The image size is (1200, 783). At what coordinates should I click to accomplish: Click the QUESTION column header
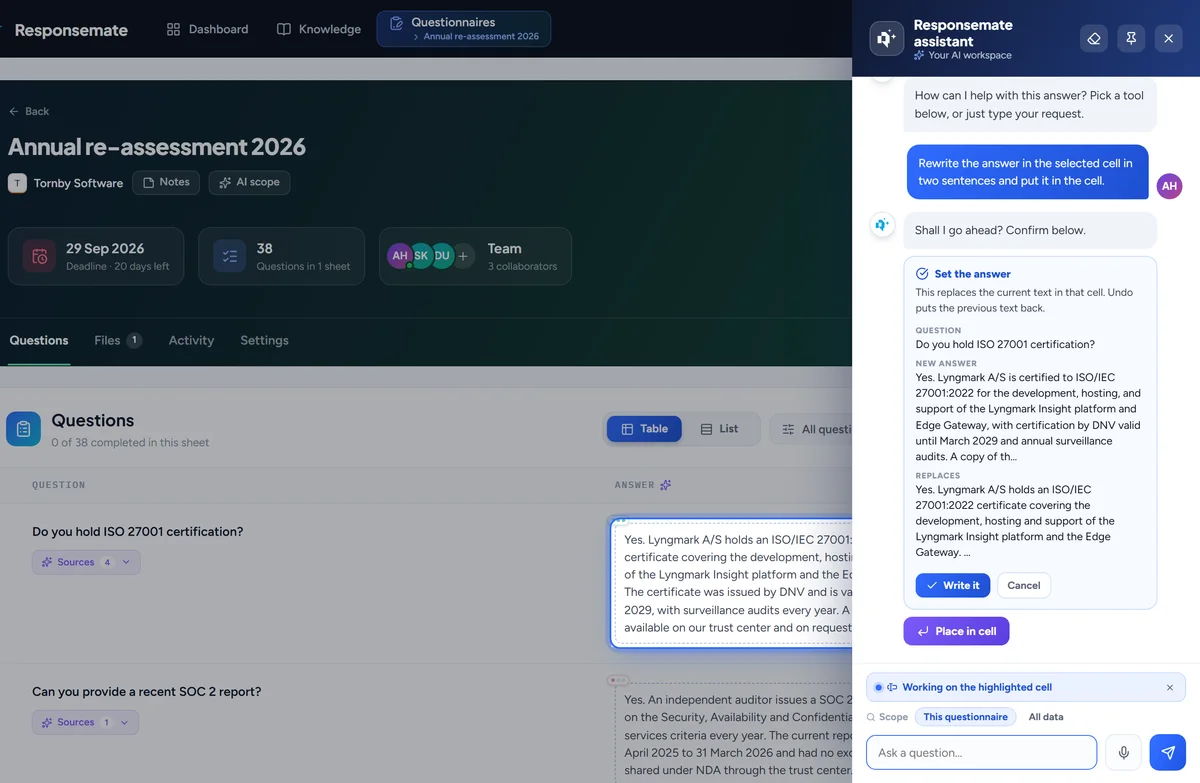pos(59,485)
